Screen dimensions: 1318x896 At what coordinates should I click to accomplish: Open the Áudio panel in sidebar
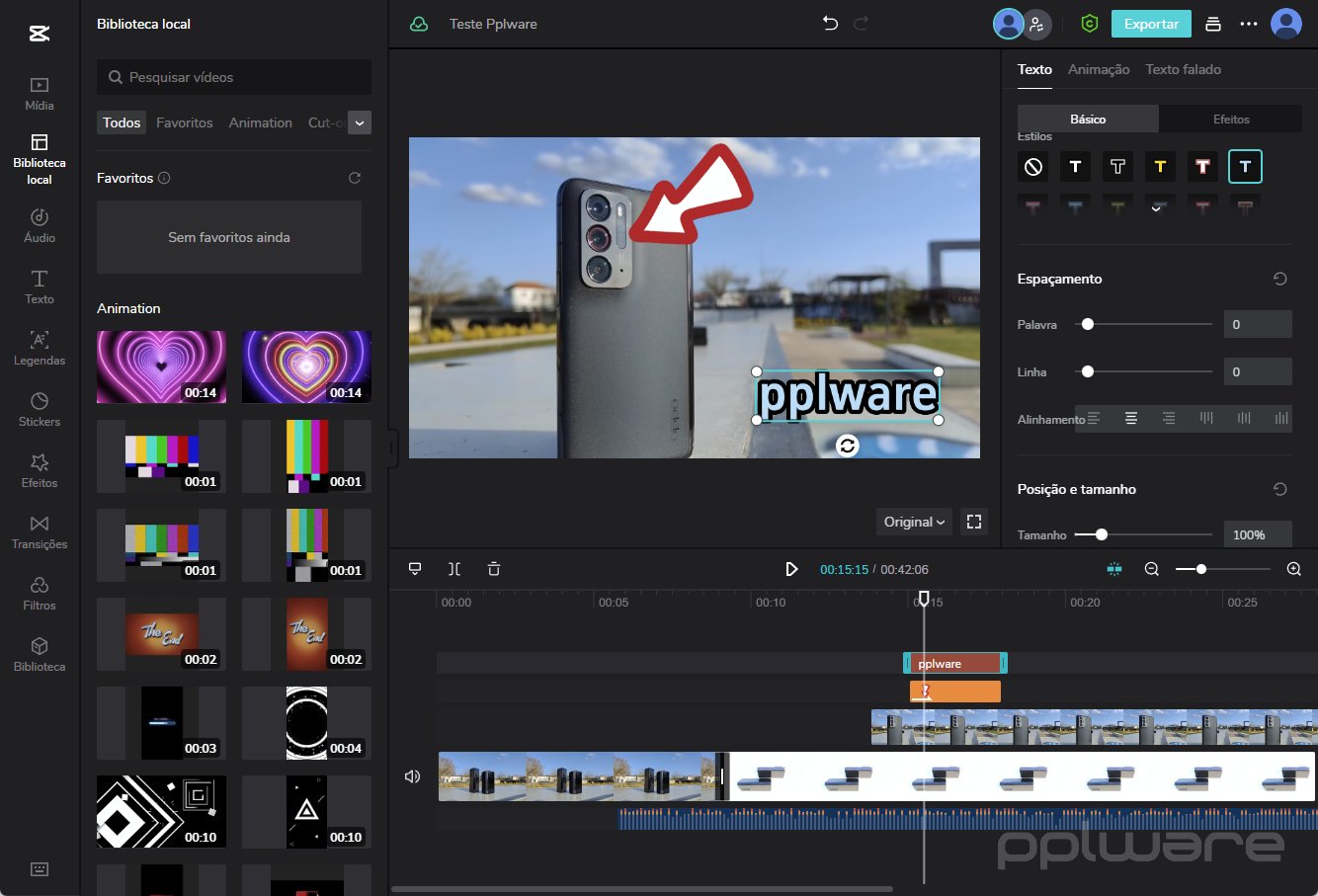pyautogui.click(x=40, y=225)
